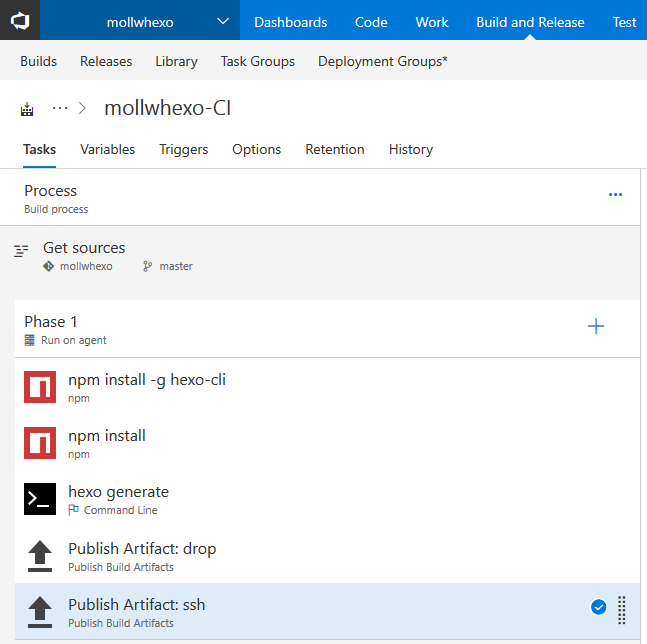Select Publish Artifact: drop task

(327, 555)
